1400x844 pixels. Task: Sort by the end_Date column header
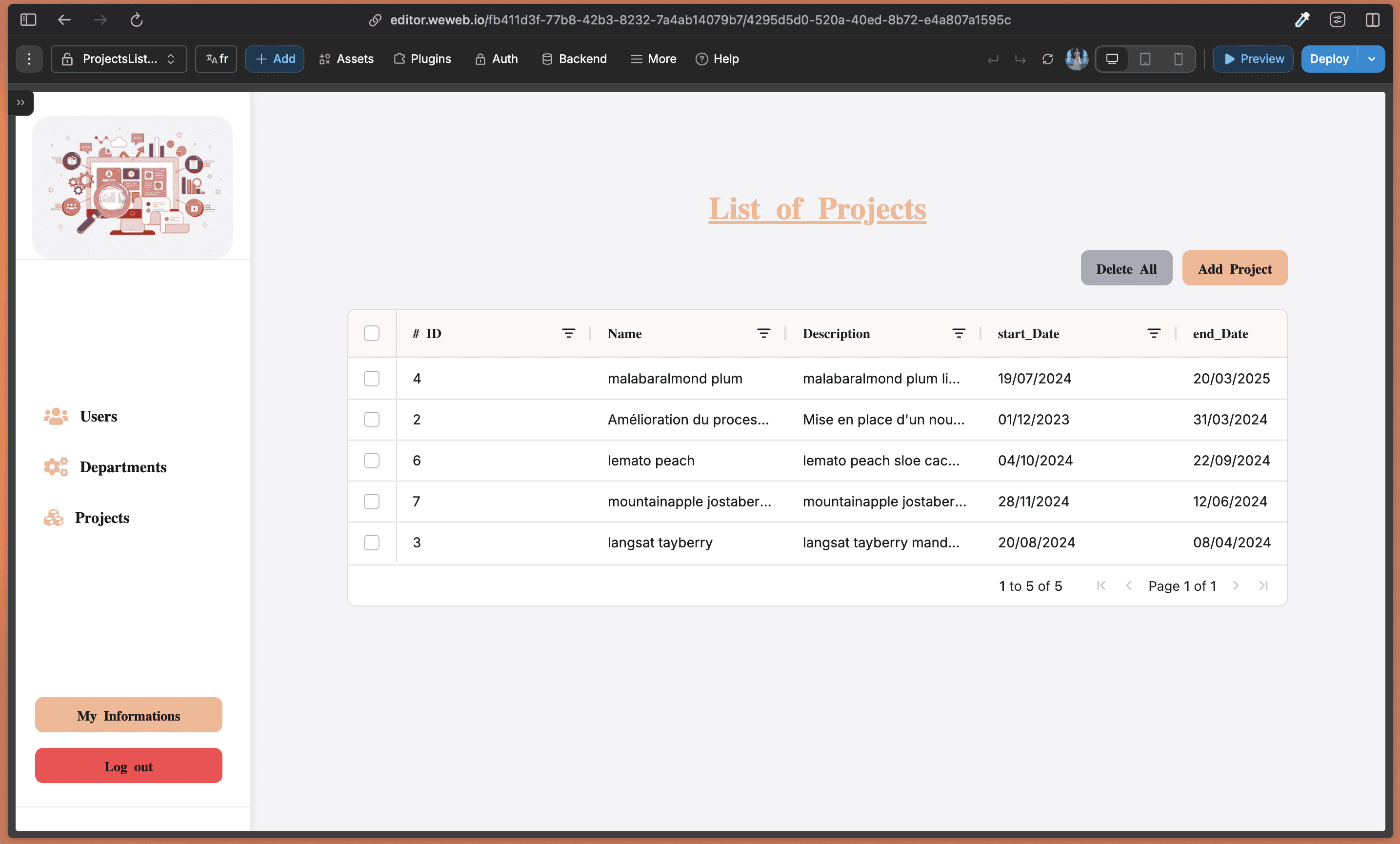click(x=1220, y=334)
